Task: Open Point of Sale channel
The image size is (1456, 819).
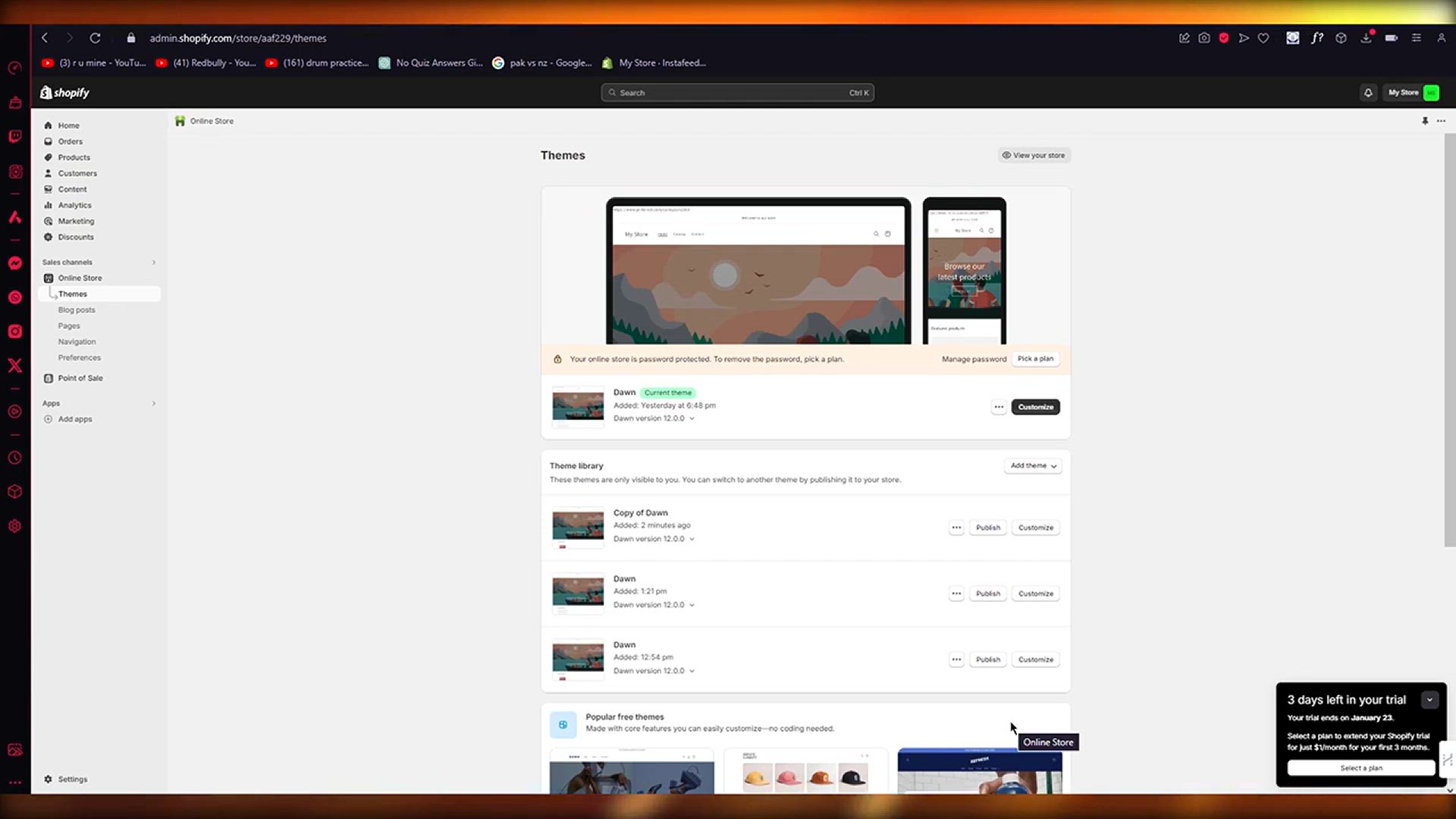Action: [x=80, y=378]
